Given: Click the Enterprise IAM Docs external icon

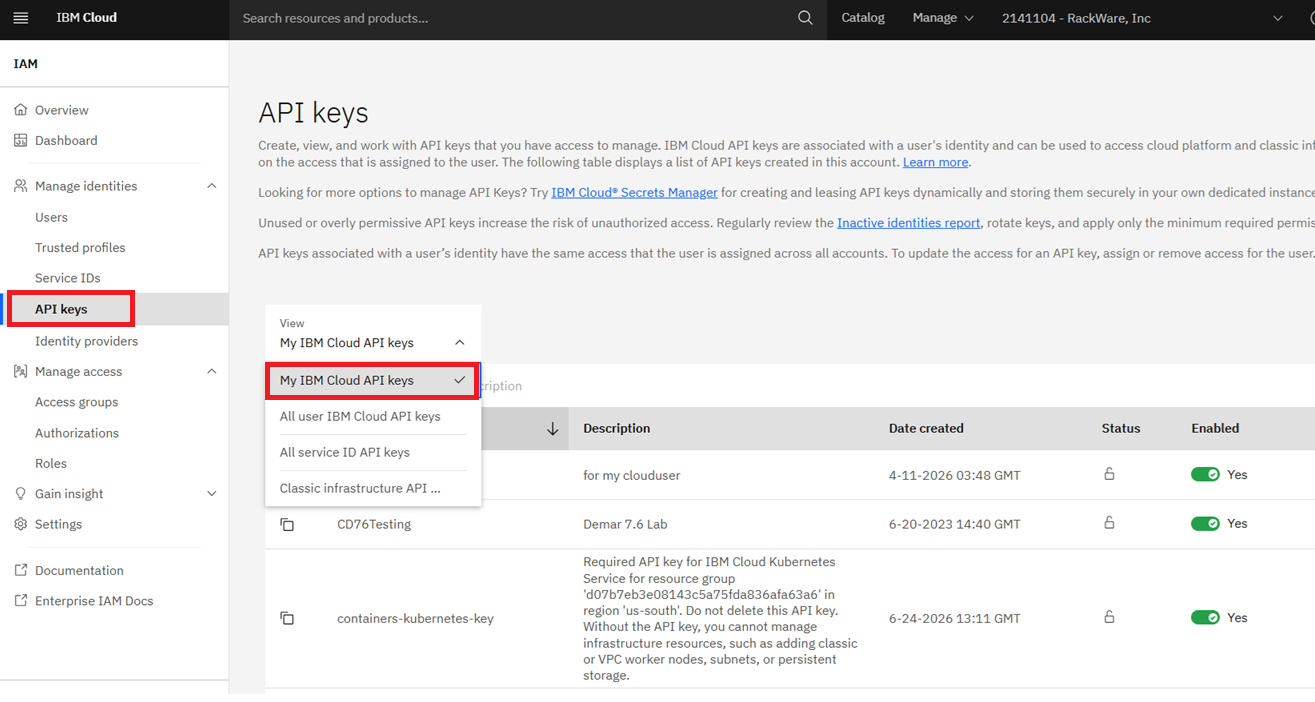Looking at the screenshot, I should coord(20,601).
